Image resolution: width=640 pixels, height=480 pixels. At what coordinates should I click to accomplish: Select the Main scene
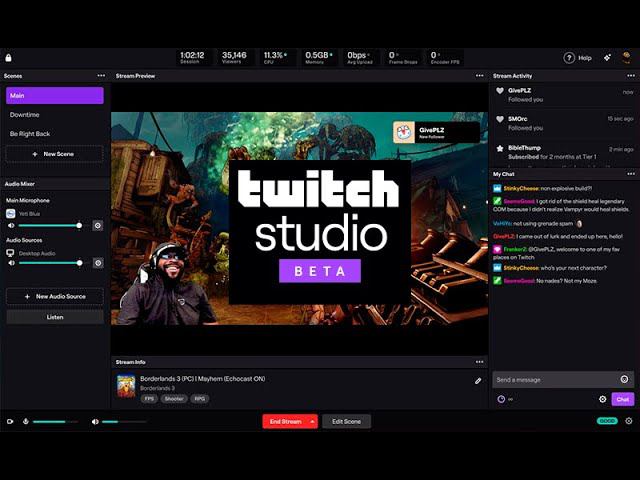(x=55, y=96)
